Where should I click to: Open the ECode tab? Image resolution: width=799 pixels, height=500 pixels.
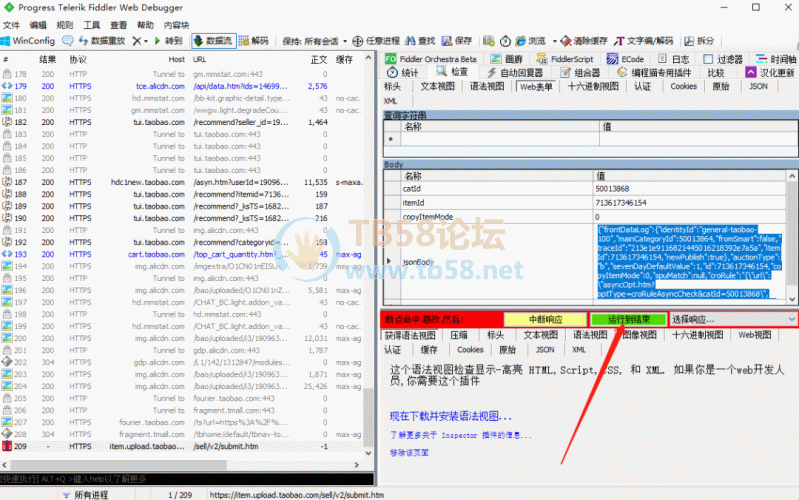[x=625, y=59]
